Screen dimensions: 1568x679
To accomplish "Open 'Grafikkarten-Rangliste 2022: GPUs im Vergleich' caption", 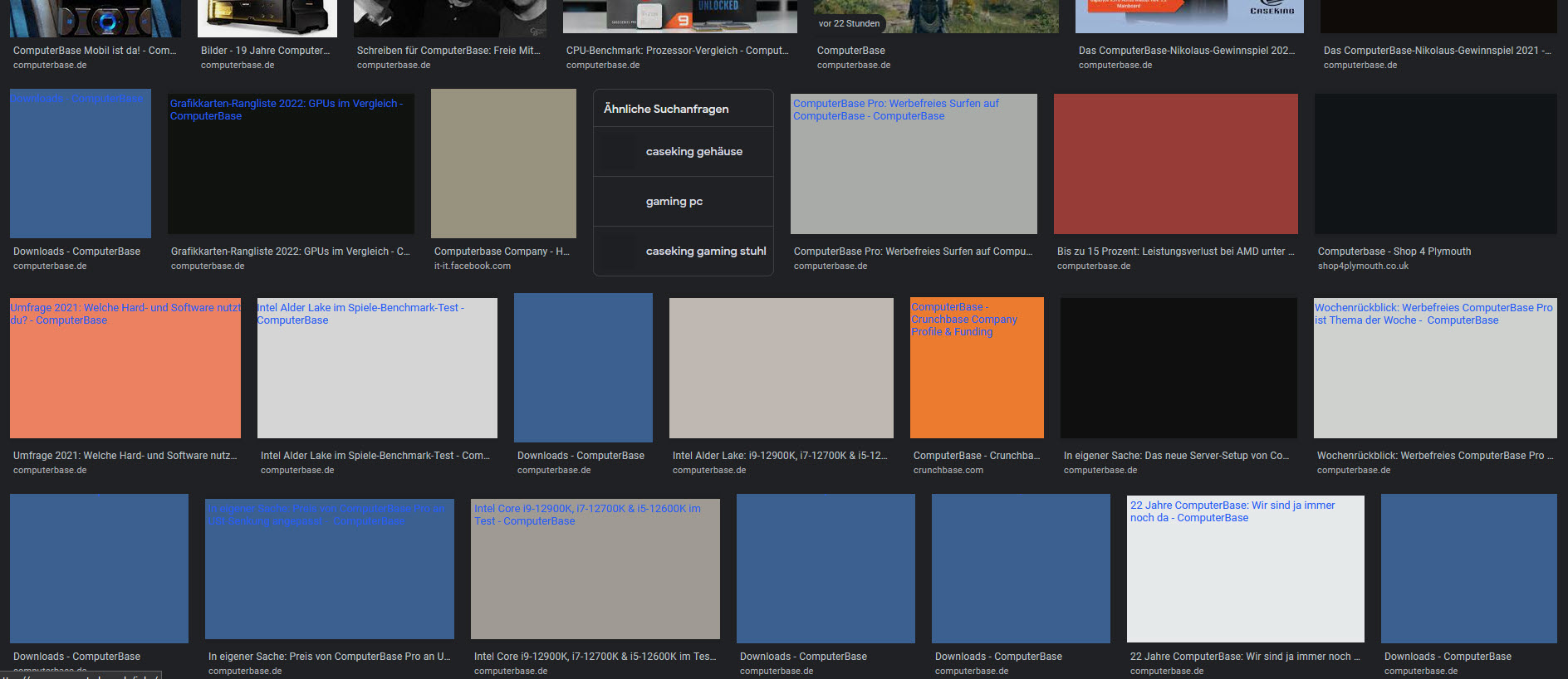I will tap(291, 252).
